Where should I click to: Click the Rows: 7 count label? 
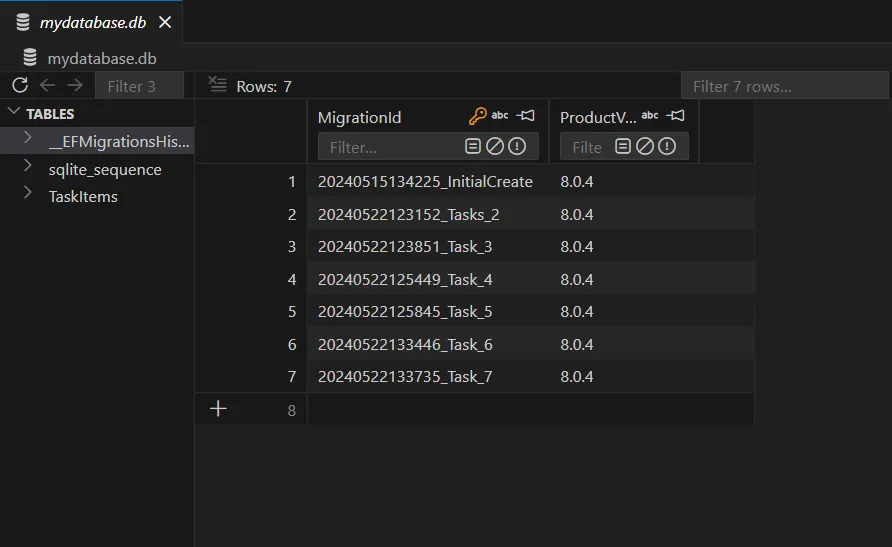[264, 86]
